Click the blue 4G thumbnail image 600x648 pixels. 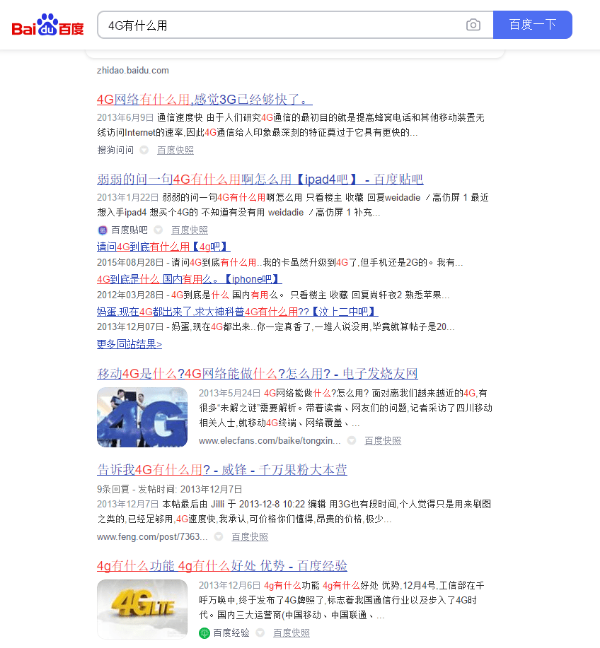(x=142, y=417)
